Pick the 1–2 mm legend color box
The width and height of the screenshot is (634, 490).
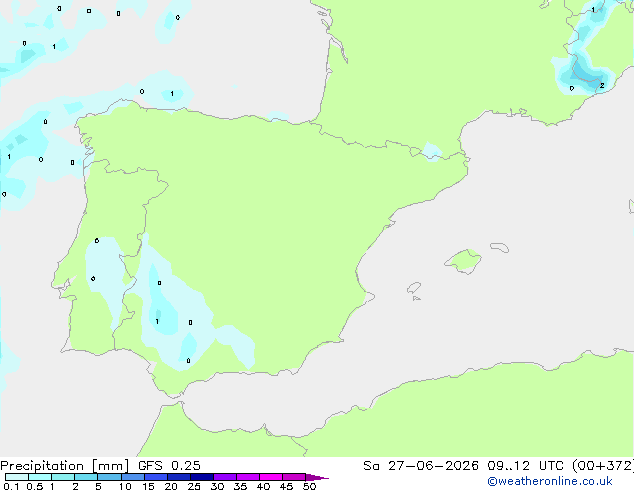point(63,477)
